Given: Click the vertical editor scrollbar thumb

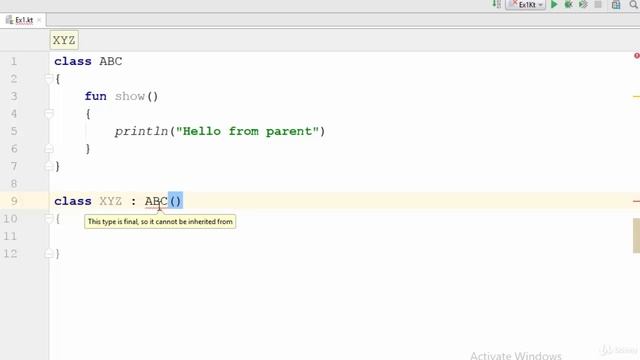Looking at the screenshot, I should [x=636, y=236].
